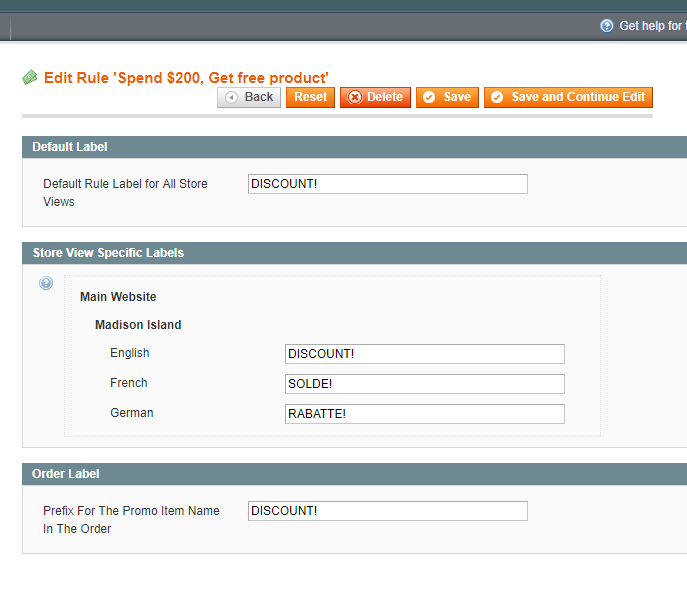Select the English store view label field
The image size is (687, 600).
424,354
